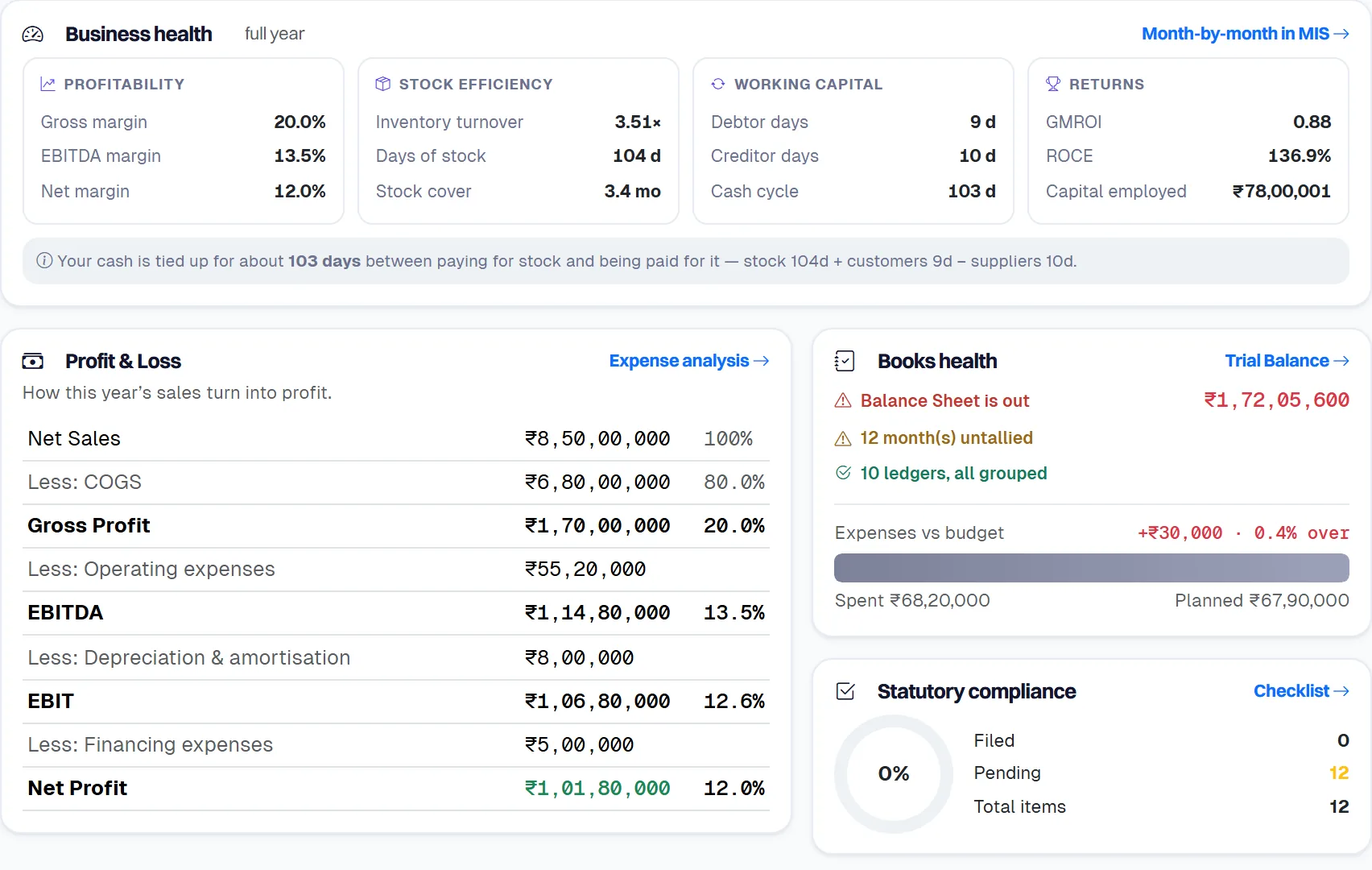Open Month-by-month in MIS link
The image size is (1372, 870).
tap(1245, 34)
